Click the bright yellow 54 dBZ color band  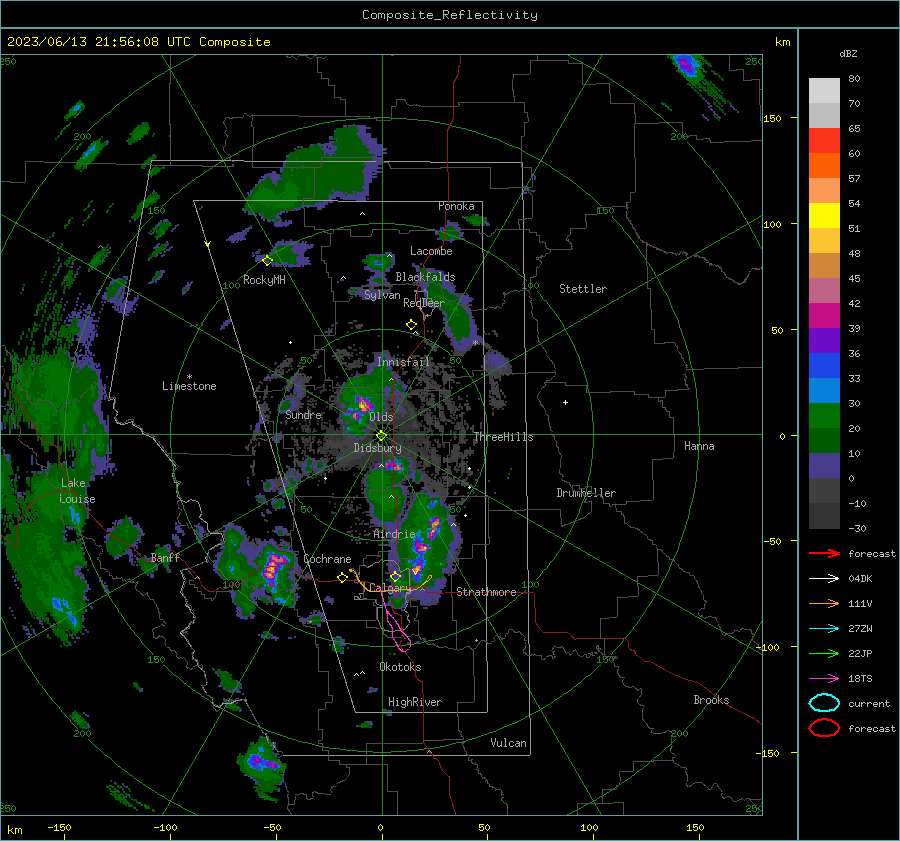click(x=824, y=215)
